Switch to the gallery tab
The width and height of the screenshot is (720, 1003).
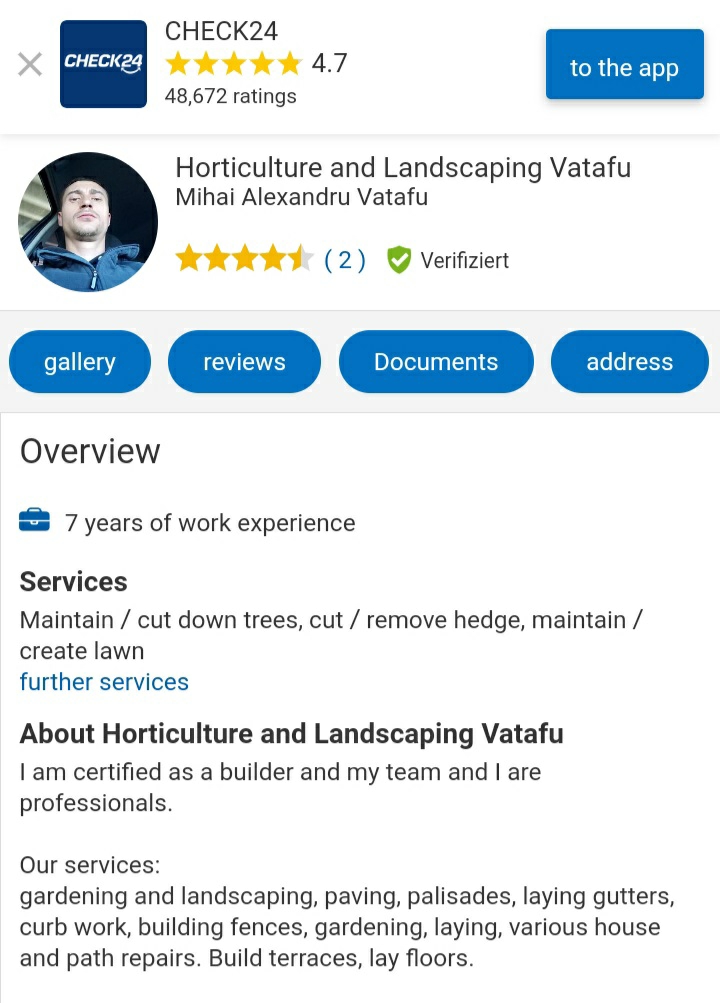(x=80, y=362)
